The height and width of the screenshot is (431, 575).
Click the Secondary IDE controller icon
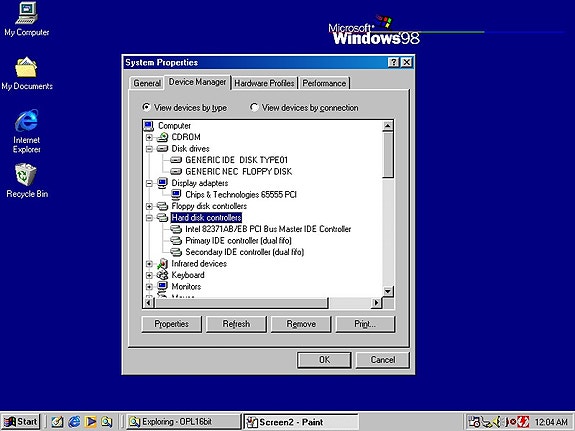tap(176, 252)
